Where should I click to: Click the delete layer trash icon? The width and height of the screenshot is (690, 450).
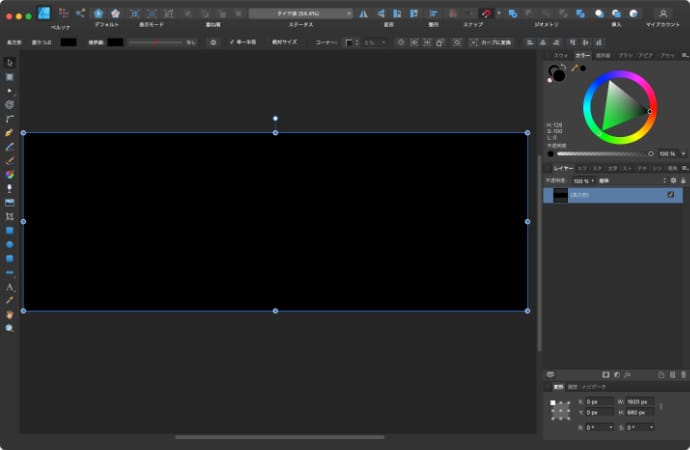(x=676, y=374)
